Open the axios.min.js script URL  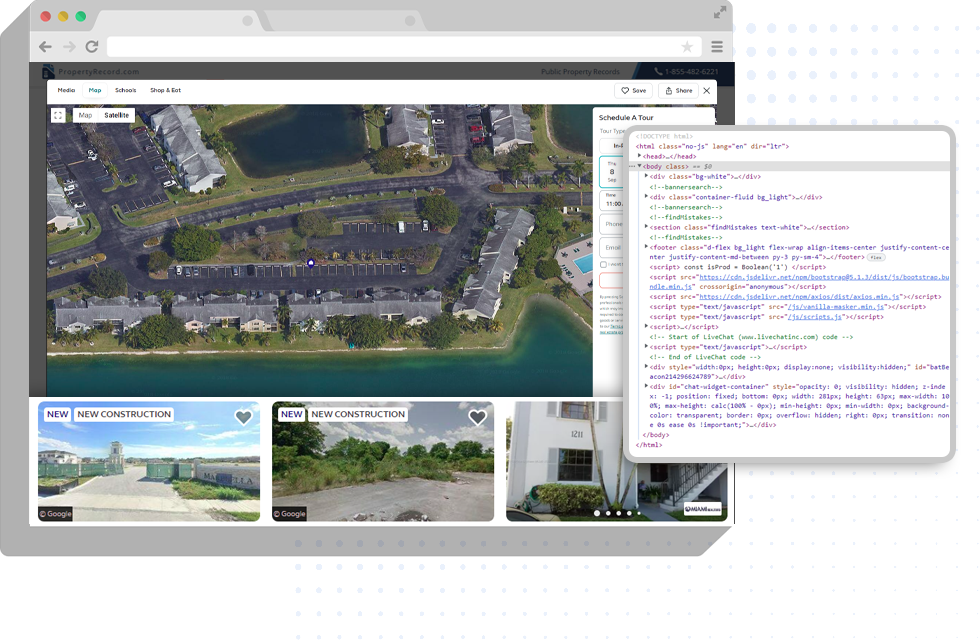(799, 297)
